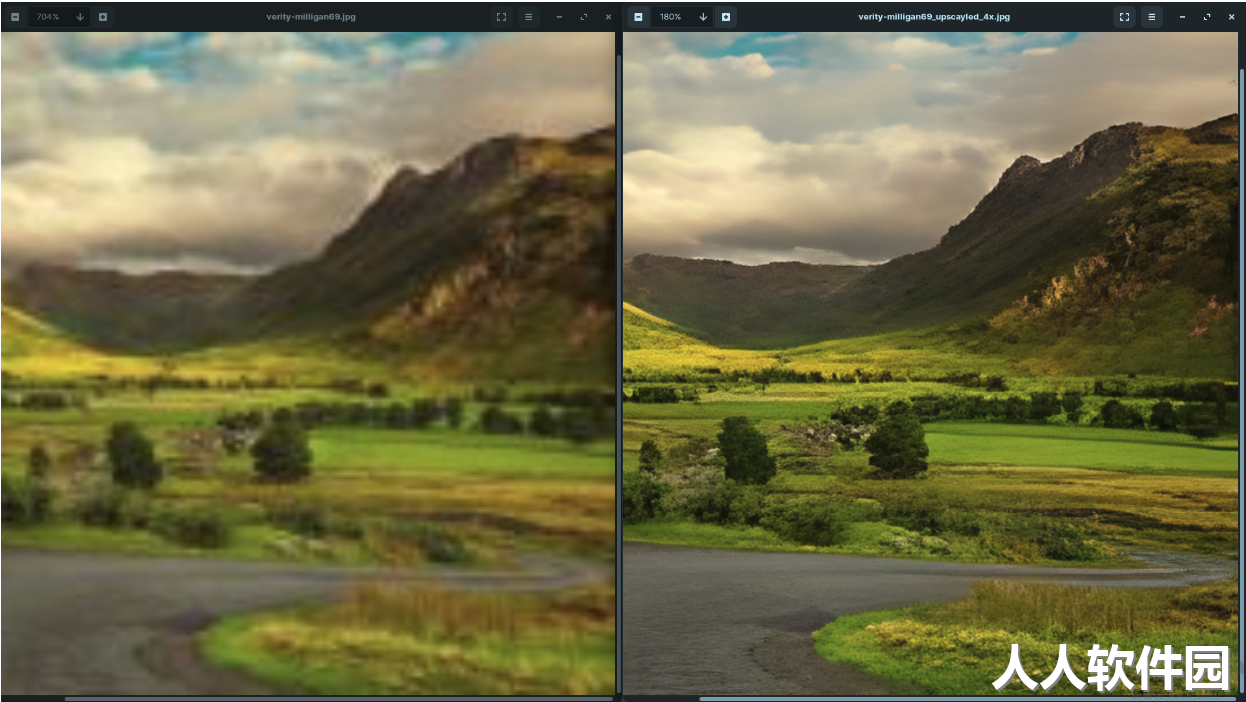Toggle fullscreen in verity-milligan69.jpg window
This screenshot has width=1246, height=702.
pyautogui.click(x=502, y=17)
